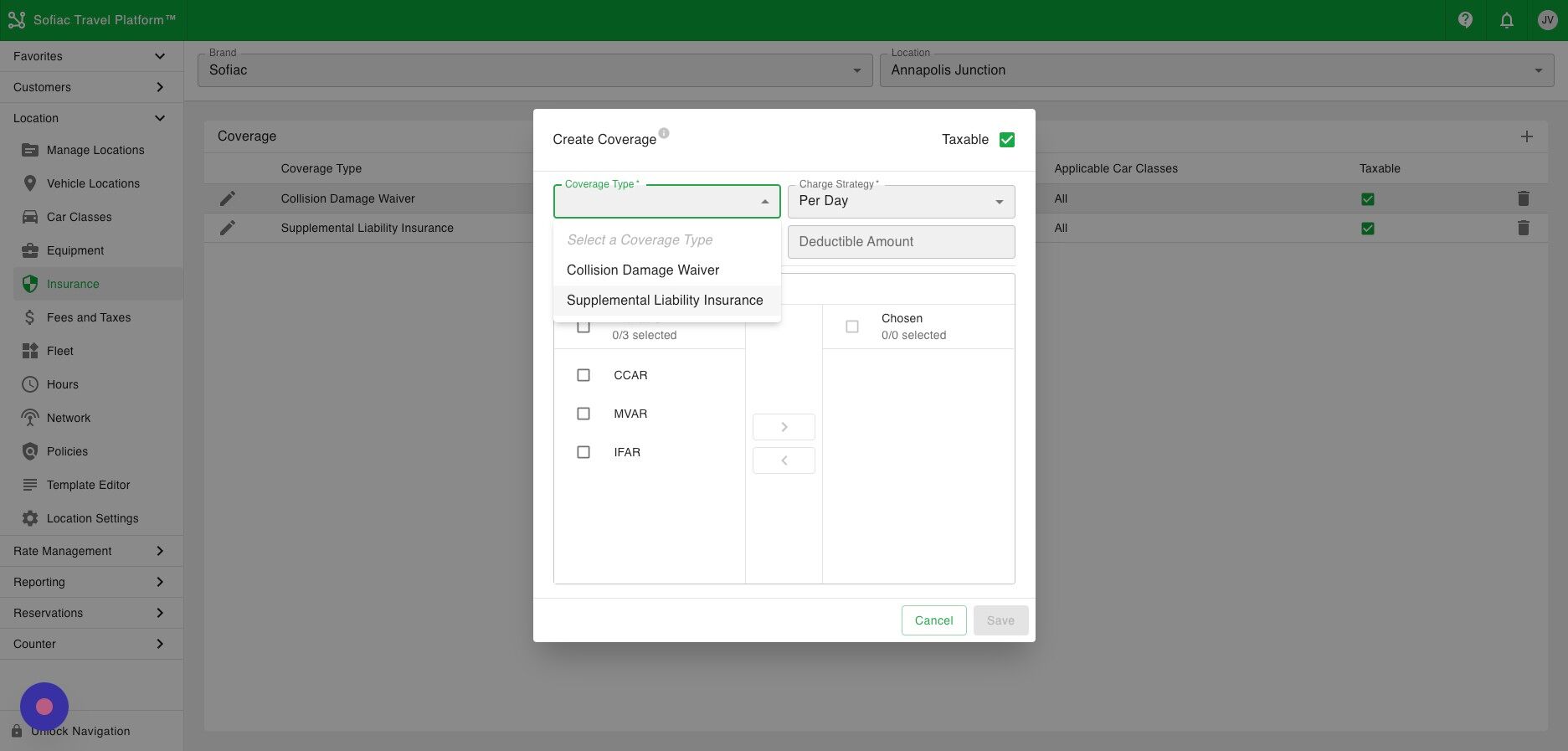This screenshot has height=751, width=1568.
Task: Expand the Favorites sidebar section
Action: 91,56
